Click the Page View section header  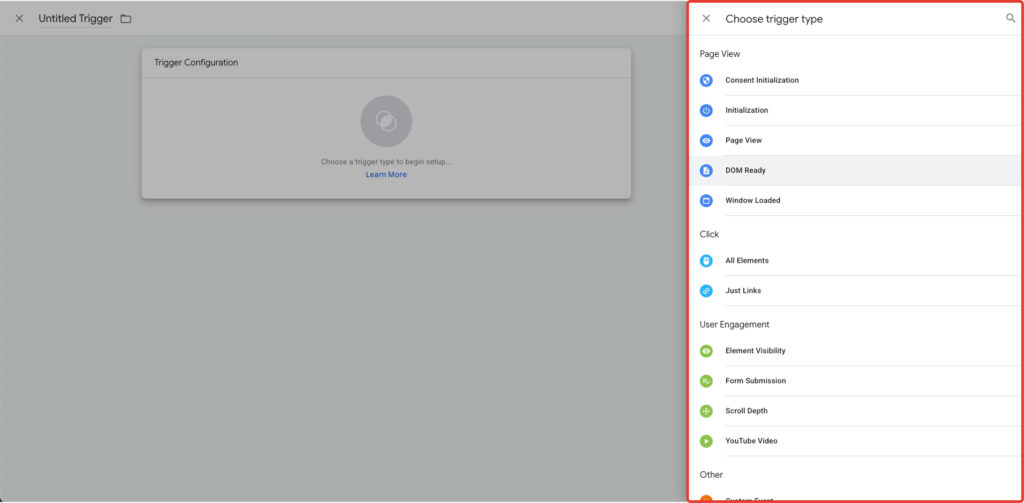click(x=720, y=54)
